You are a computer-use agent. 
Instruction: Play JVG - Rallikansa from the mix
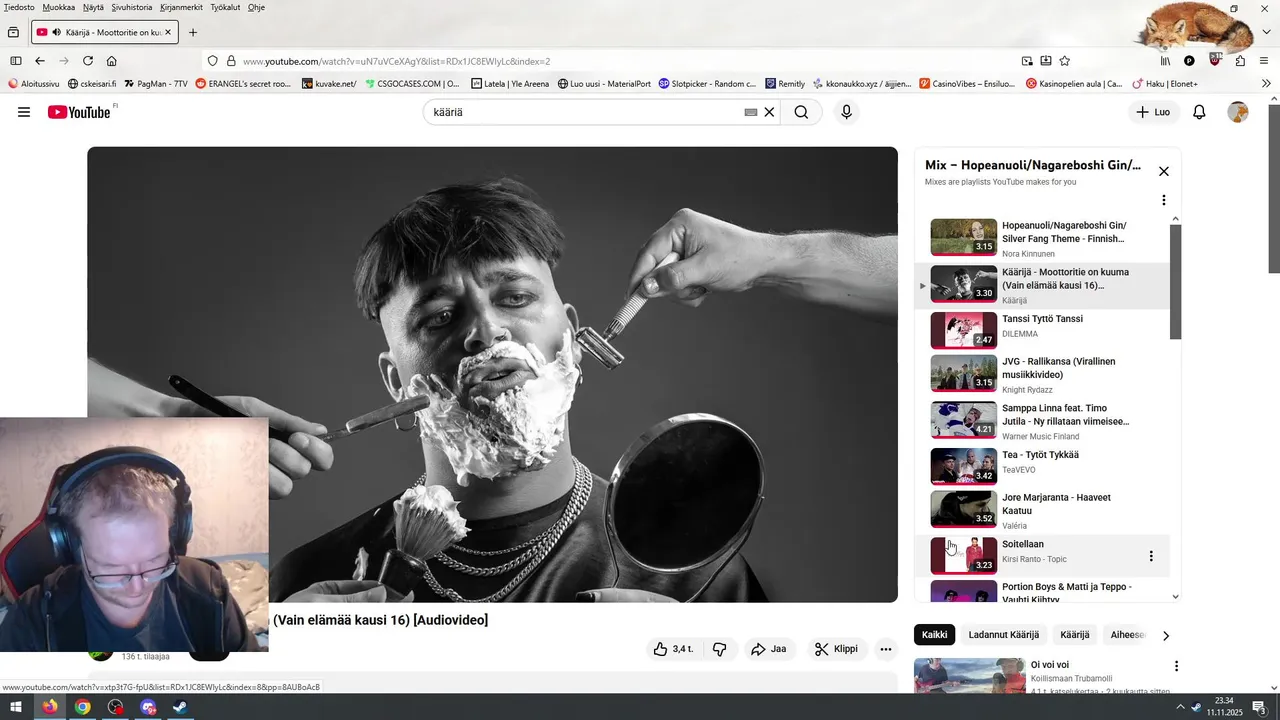click(x=1042, y=374)
